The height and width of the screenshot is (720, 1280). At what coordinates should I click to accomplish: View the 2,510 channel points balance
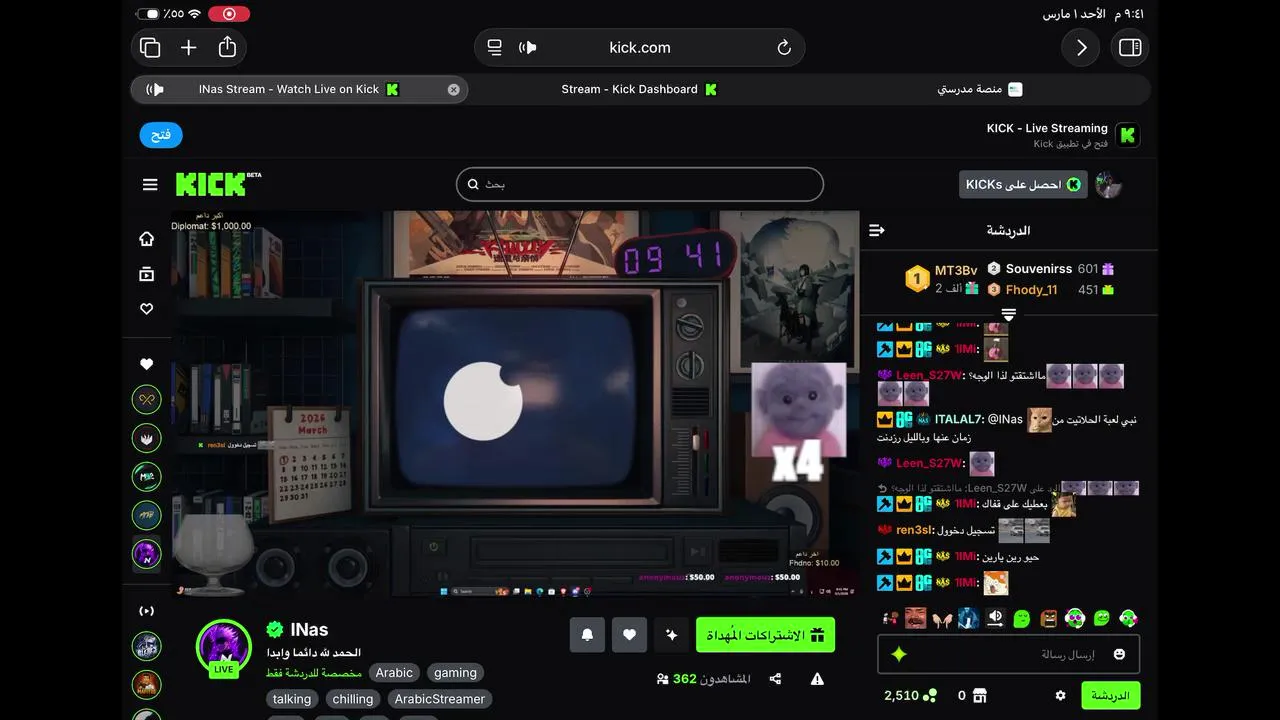(x=910, y=695)
